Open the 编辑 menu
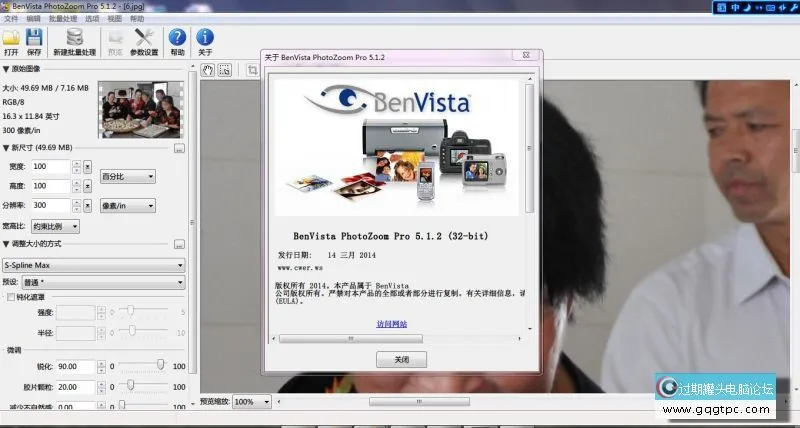Image resolution: width=800 pixels, height=428 pixels. click(34, 18)
